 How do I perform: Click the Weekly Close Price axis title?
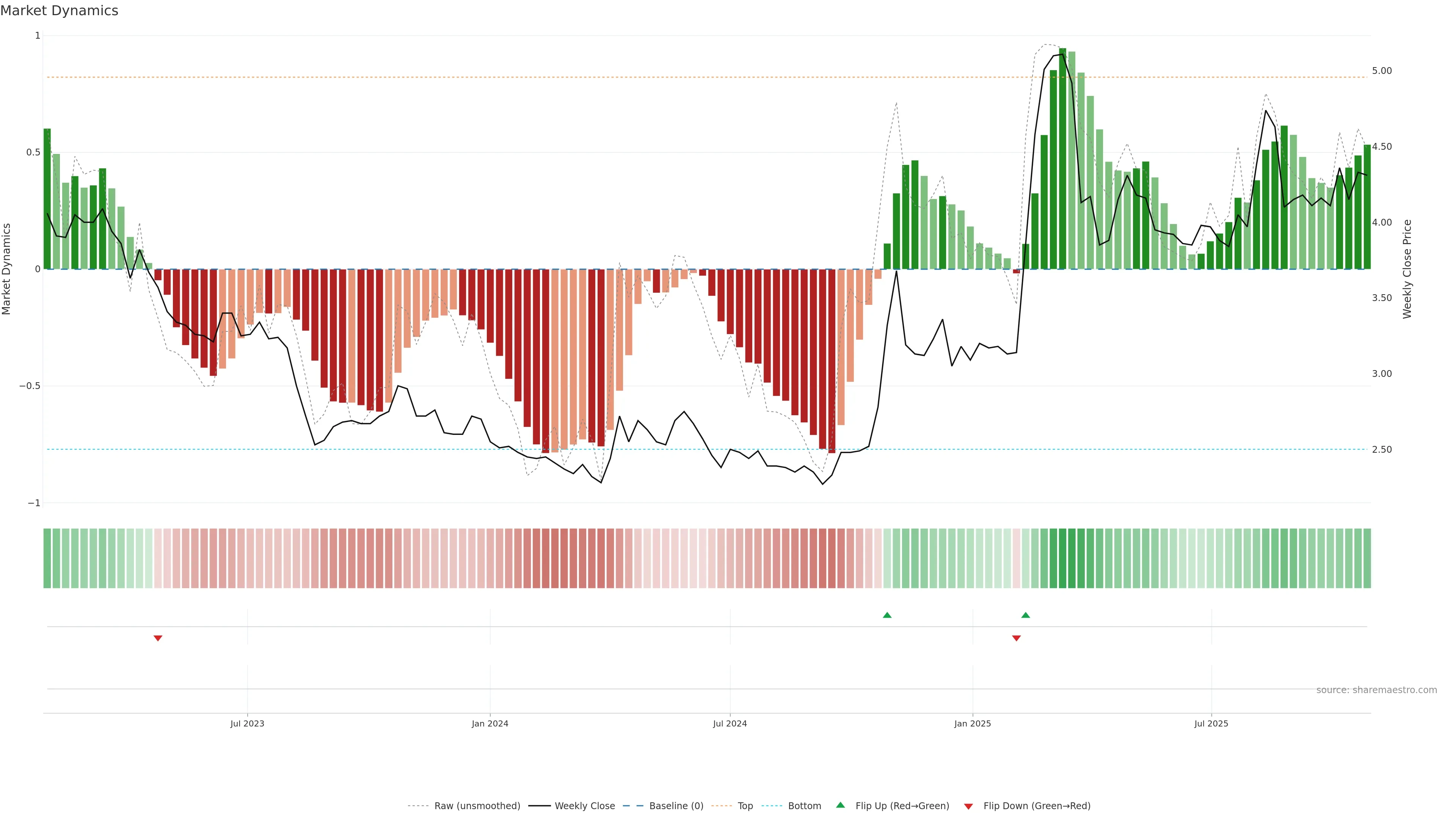[1407, 269]
